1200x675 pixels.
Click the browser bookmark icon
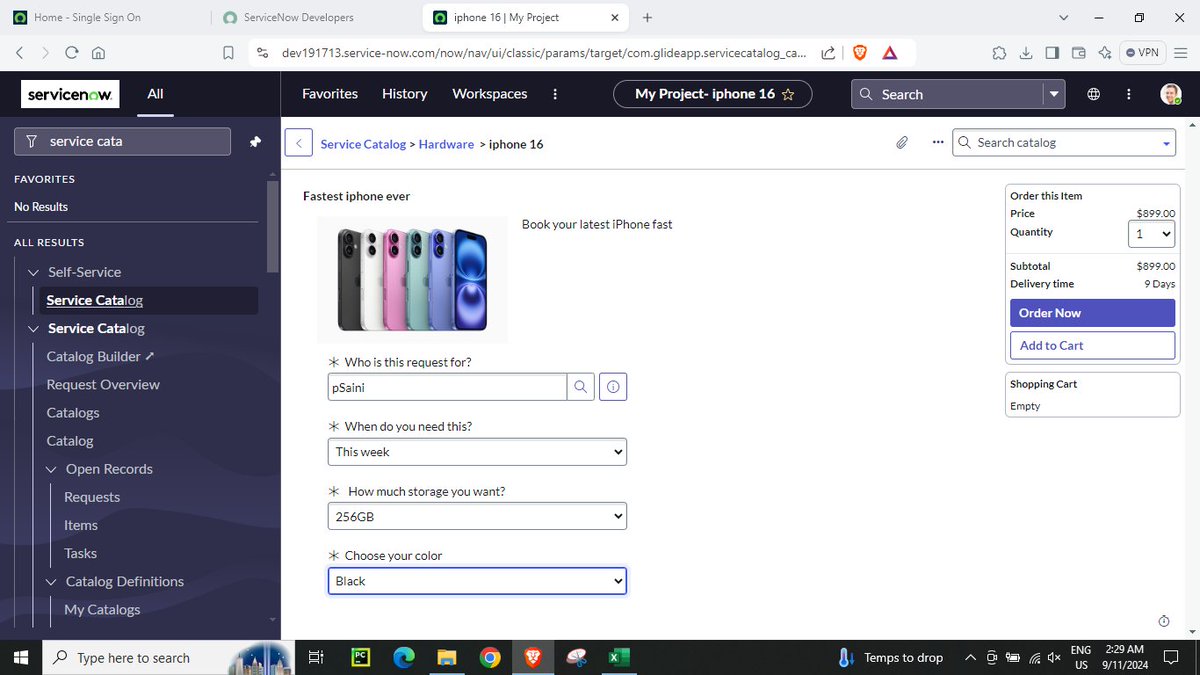(229, 53)
